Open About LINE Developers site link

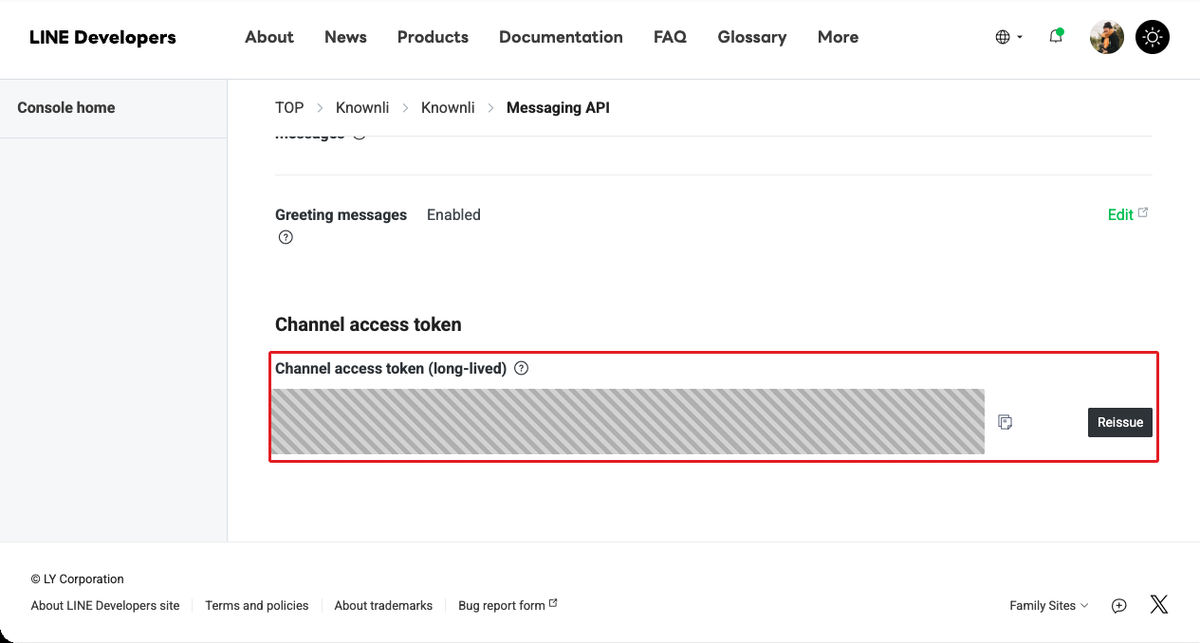click(x=105, y=605)
